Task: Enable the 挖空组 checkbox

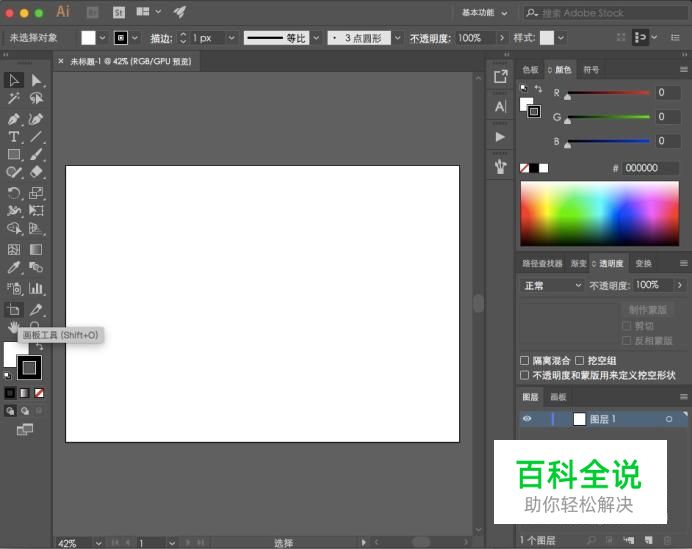Action: click(x=579, y=360)
